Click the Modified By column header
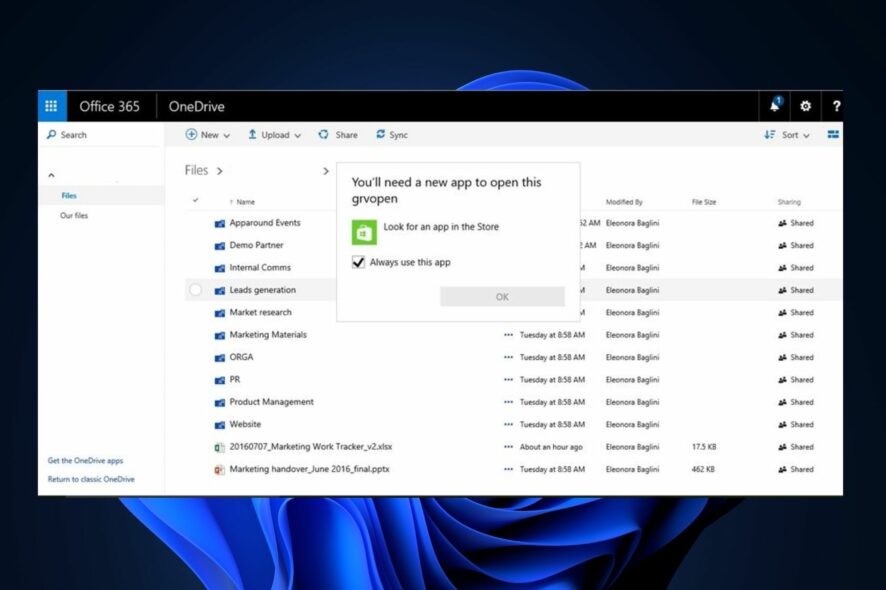Screen dimensions: 886x590 (x=624, y=202)
